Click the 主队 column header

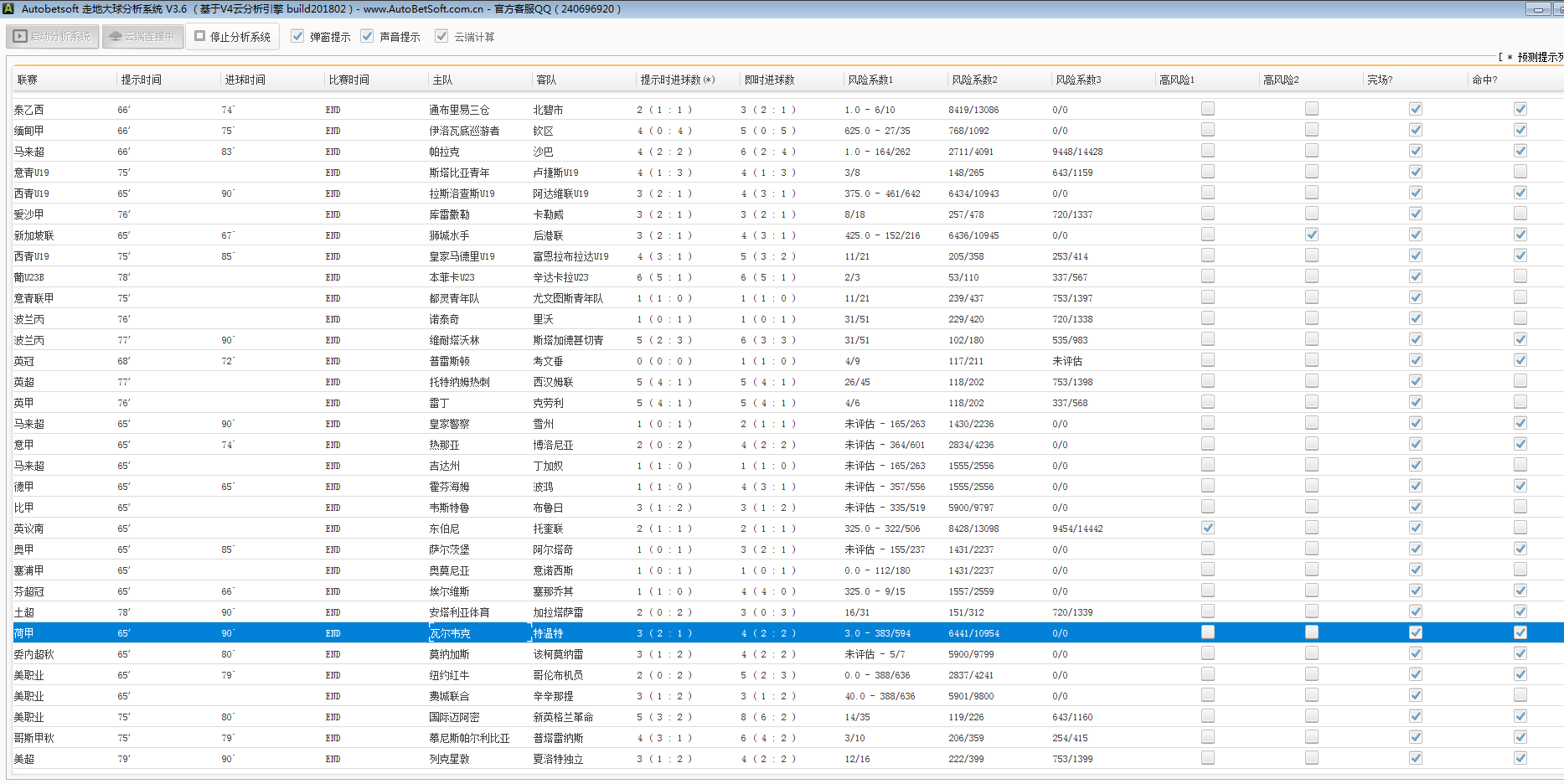[442, 80]
